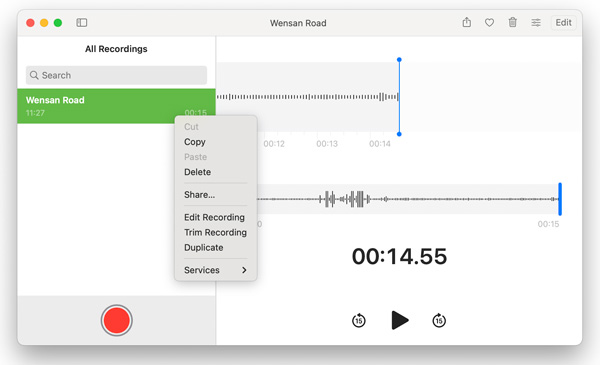Click the 00:15 overview end label
The width and height of the screenshot is (600, 365).
pyautogui.click(x=548, y=224)
